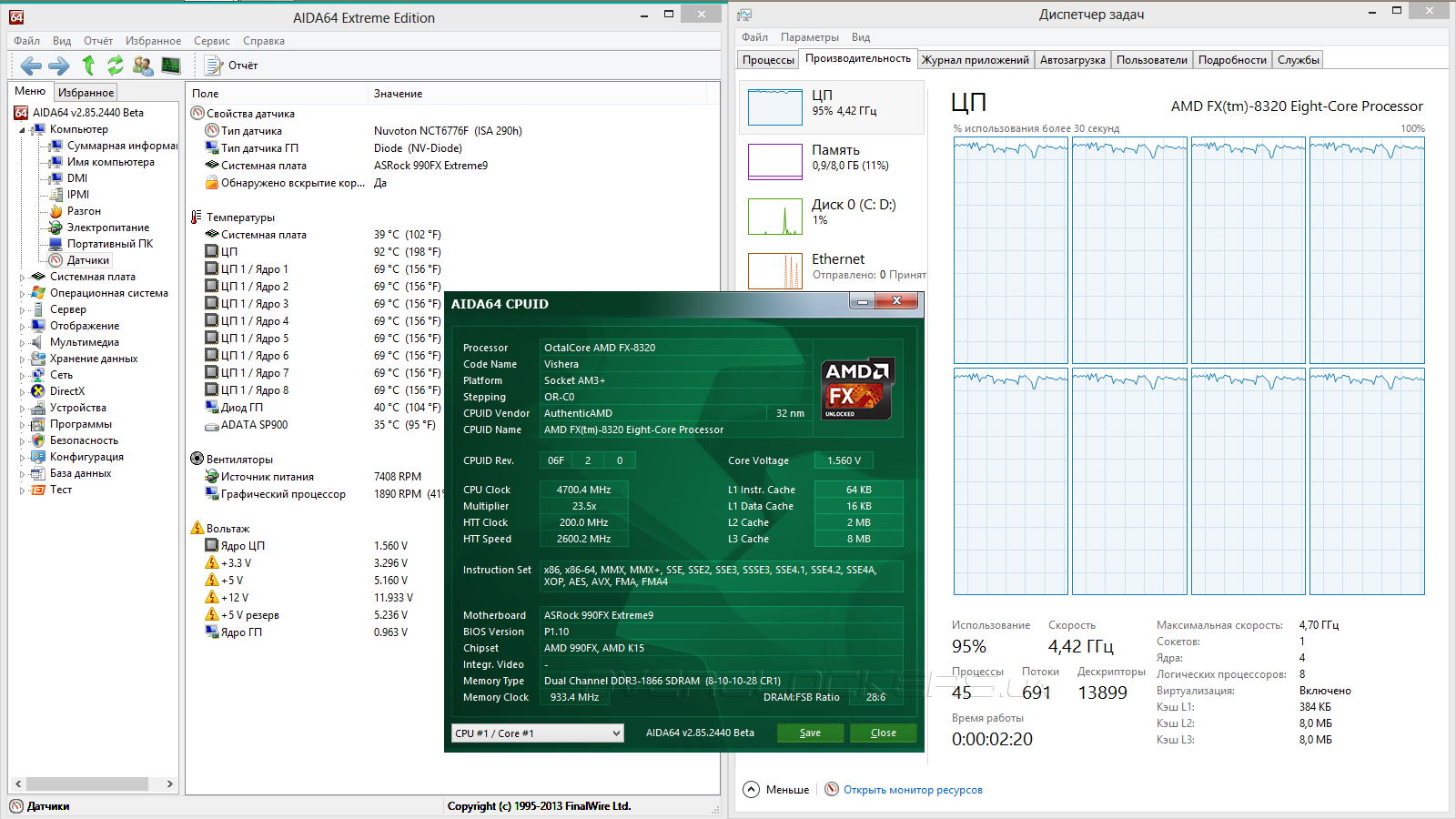Click the green monitor graph toolbar icon
Viewport: 1456px width, 819px height.
tap(171, 66)
